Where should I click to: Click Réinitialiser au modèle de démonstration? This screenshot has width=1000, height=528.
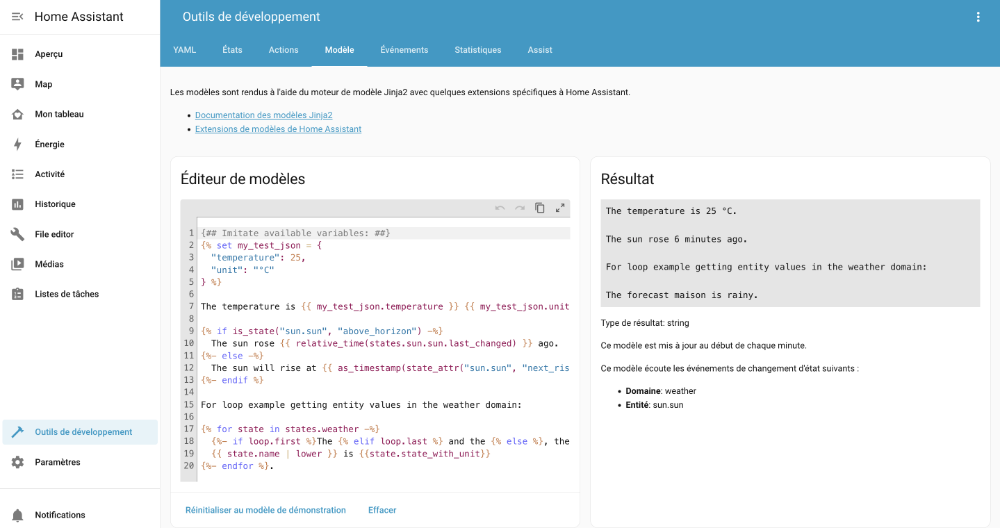click(x=265, y=510)
